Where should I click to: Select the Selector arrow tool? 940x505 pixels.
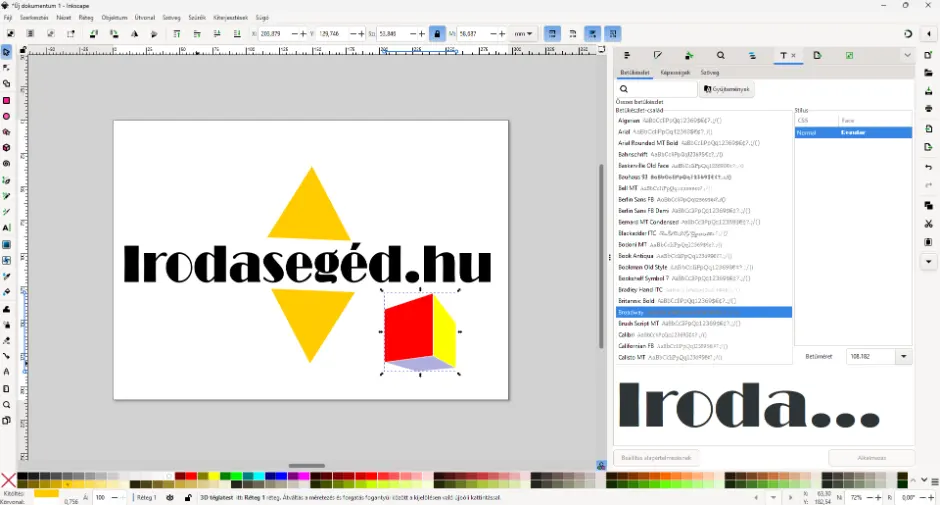pos(6,51)
